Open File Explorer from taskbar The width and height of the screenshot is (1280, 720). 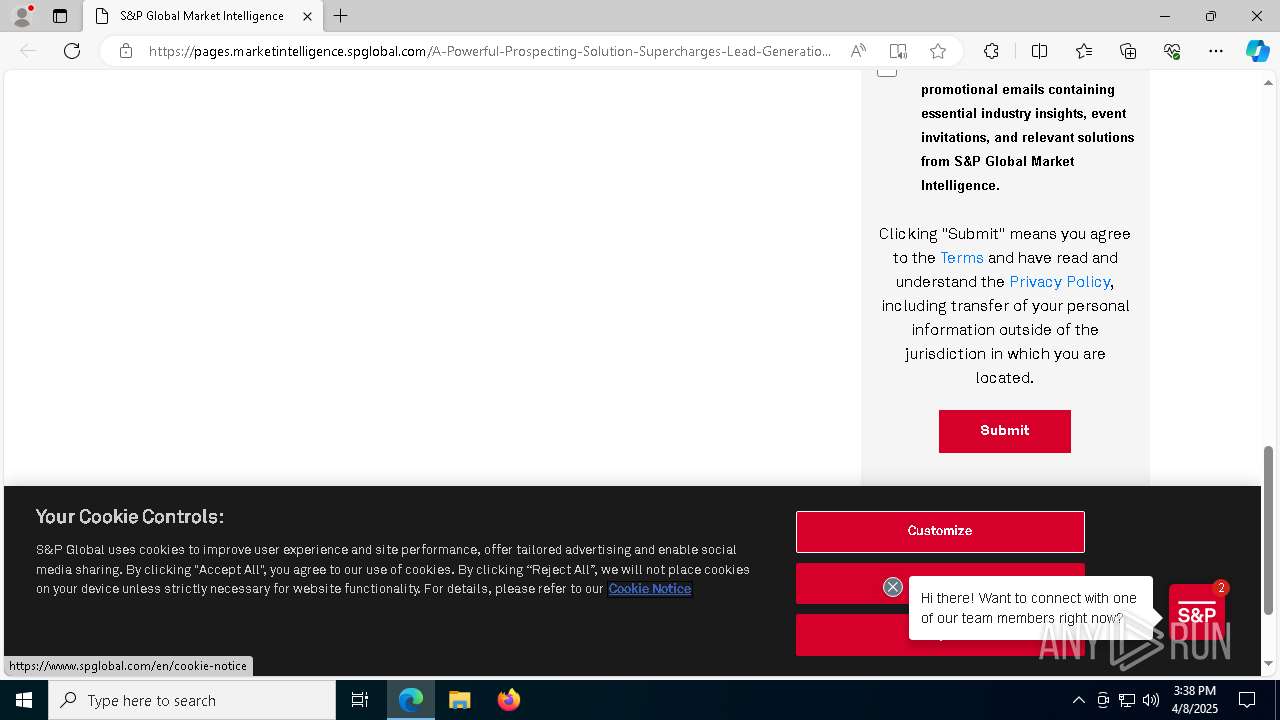[x=459, y=700]
